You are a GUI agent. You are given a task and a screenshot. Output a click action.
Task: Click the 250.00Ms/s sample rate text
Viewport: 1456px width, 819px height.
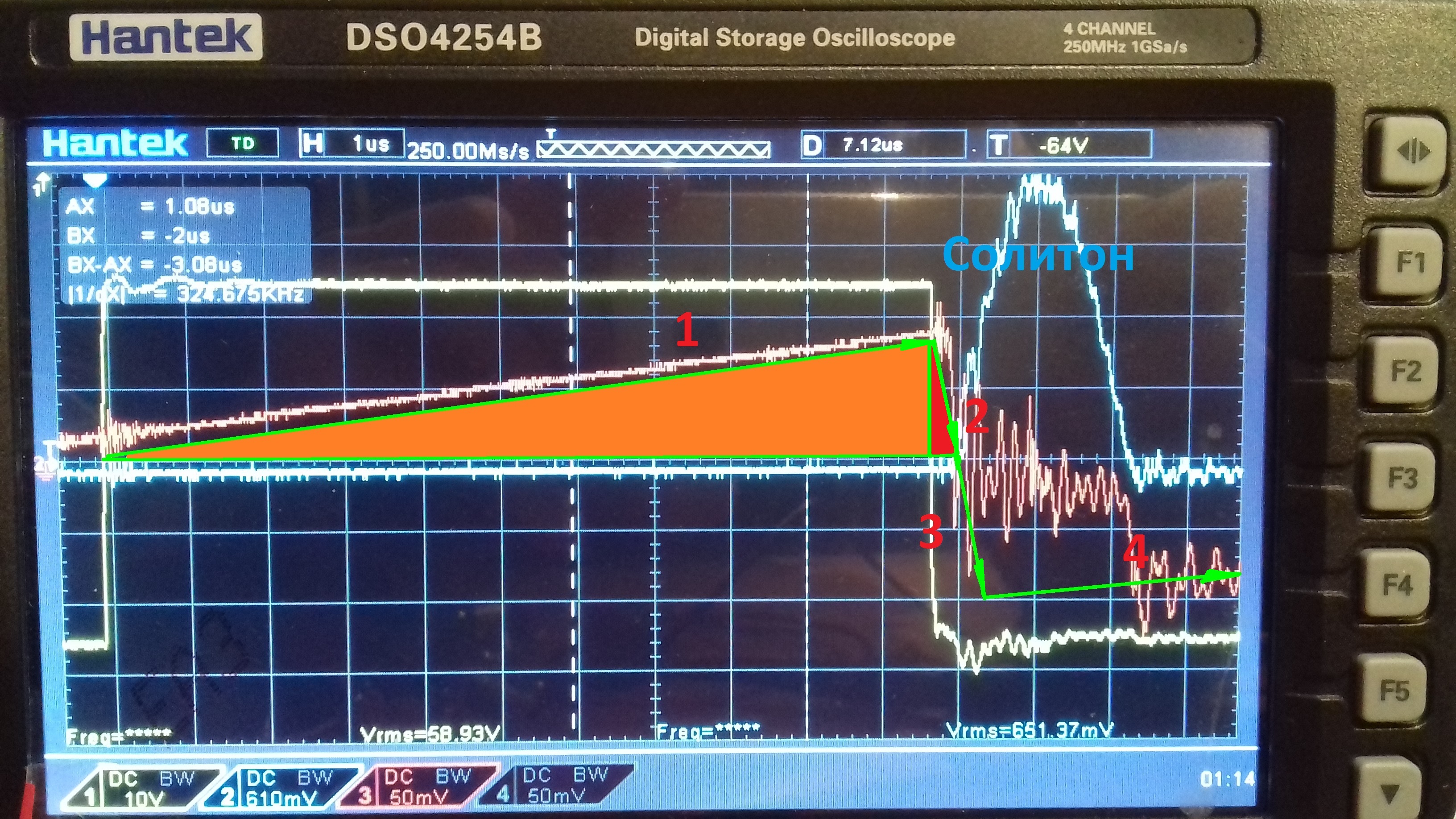pos(468,151)
